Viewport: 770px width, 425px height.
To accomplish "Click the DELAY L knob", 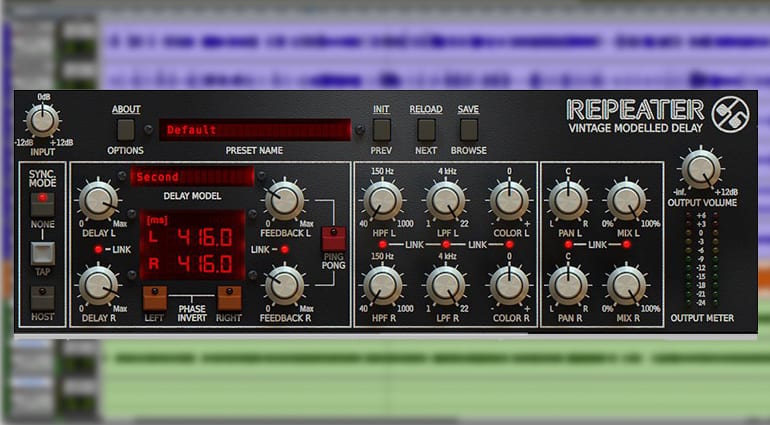I will [99, 200].
